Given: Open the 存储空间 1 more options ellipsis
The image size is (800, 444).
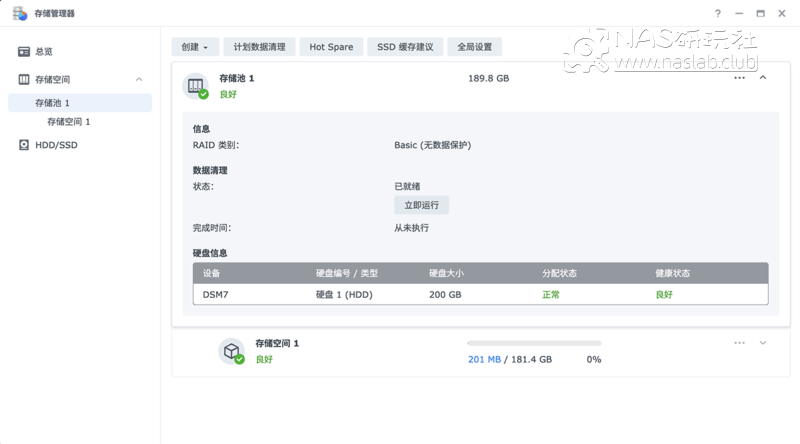Looking at the screenshot, I should (x=740, y=343).
